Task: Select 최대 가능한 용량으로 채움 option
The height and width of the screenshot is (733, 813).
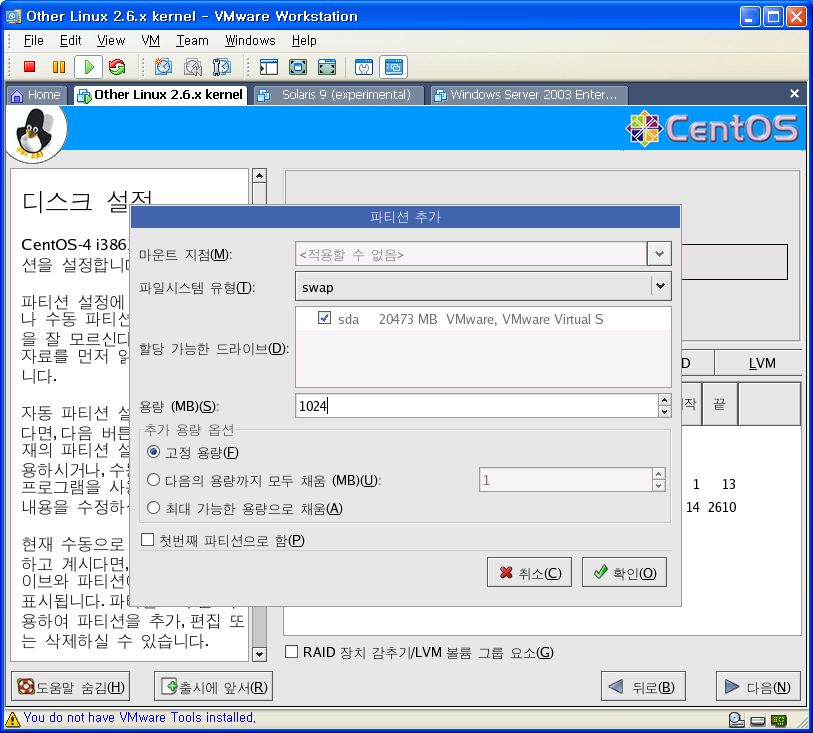Action: 154,508
